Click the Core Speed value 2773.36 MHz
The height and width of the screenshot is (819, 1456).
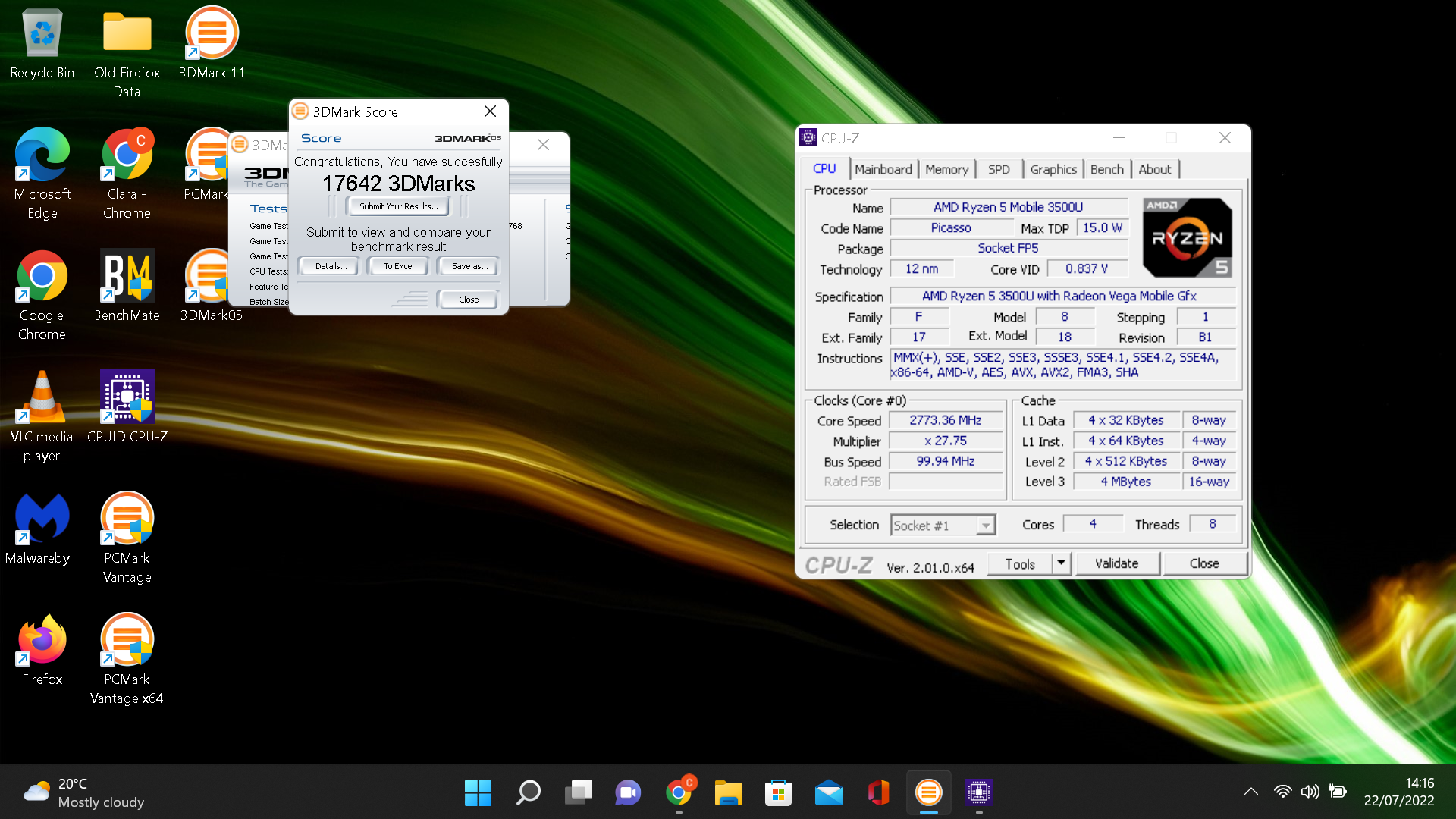click(946, 420)
